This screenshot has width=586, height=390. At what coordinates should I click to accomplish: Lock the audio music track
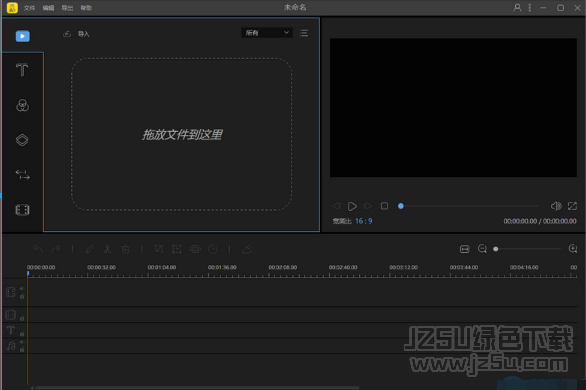[22, 350]
